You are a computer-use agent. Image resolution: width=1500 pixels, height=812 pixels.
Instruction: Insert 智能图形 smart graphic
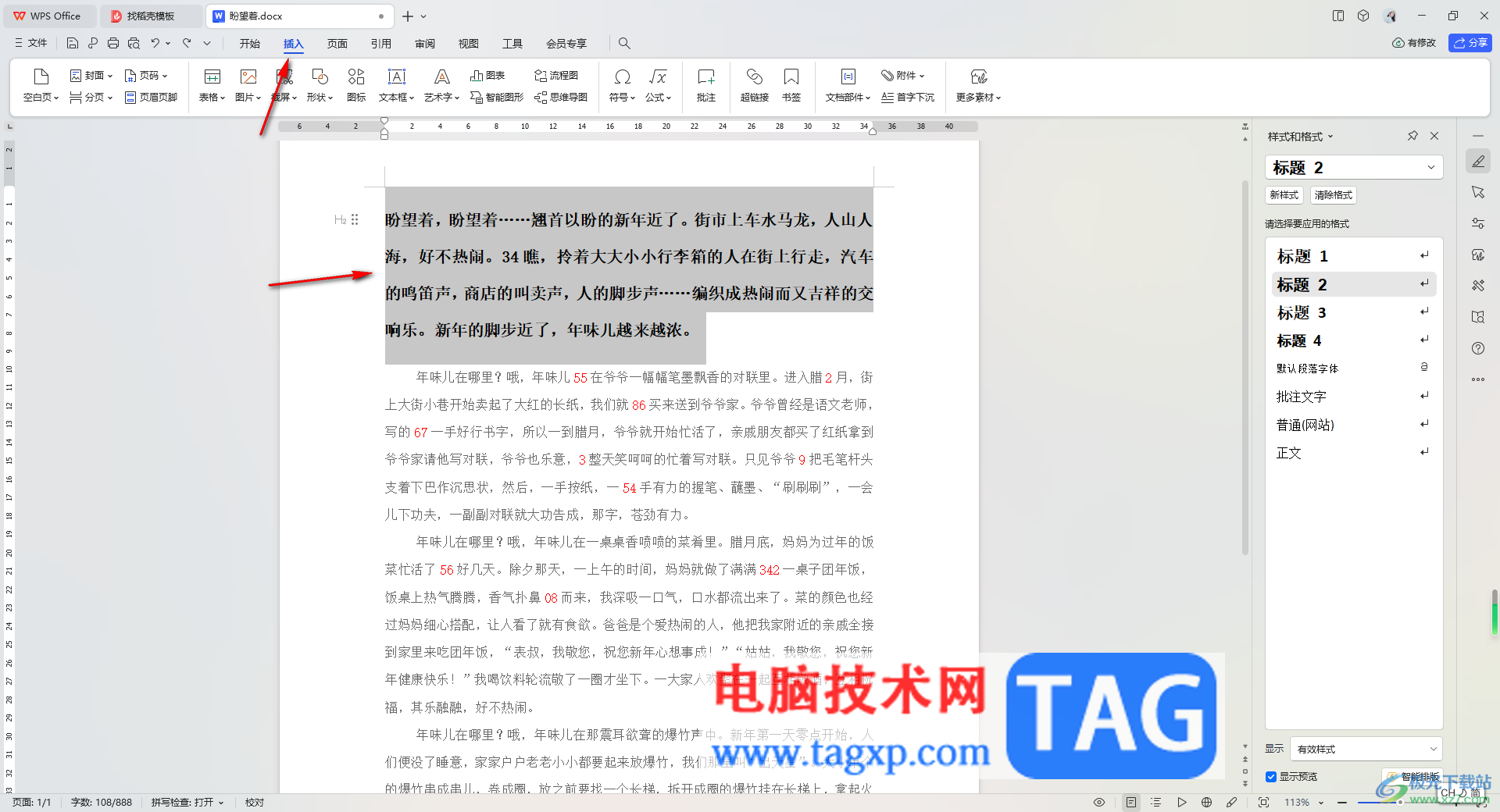(497, 98)
